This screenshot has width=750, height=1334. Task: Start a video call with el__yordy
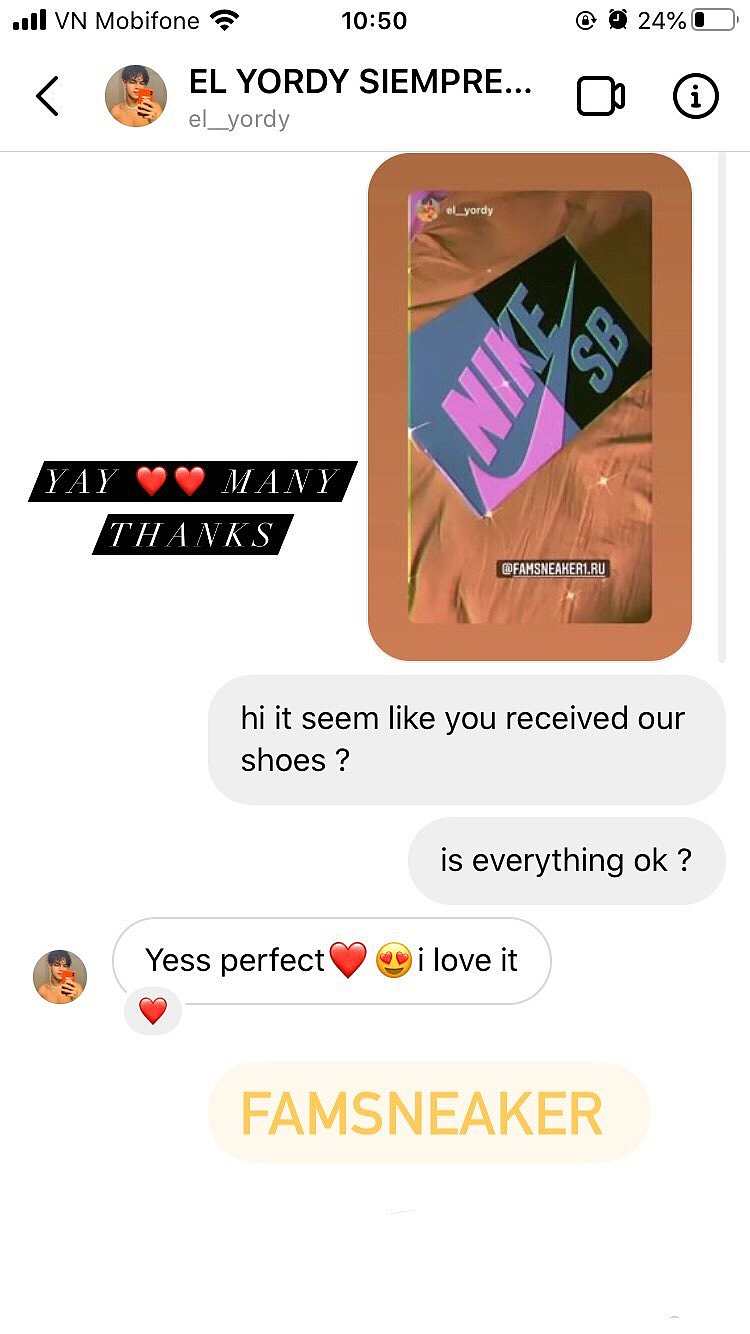[600, 96]
